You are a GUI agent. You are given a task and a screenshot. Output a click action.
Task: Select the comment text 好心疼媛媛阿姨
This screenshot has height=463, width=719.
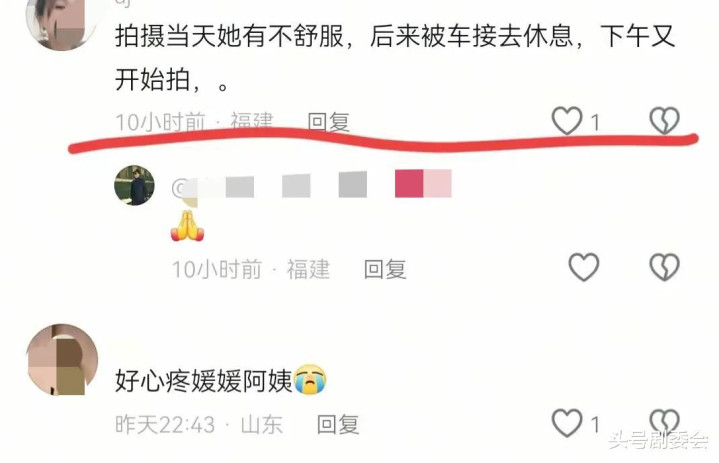204,380
